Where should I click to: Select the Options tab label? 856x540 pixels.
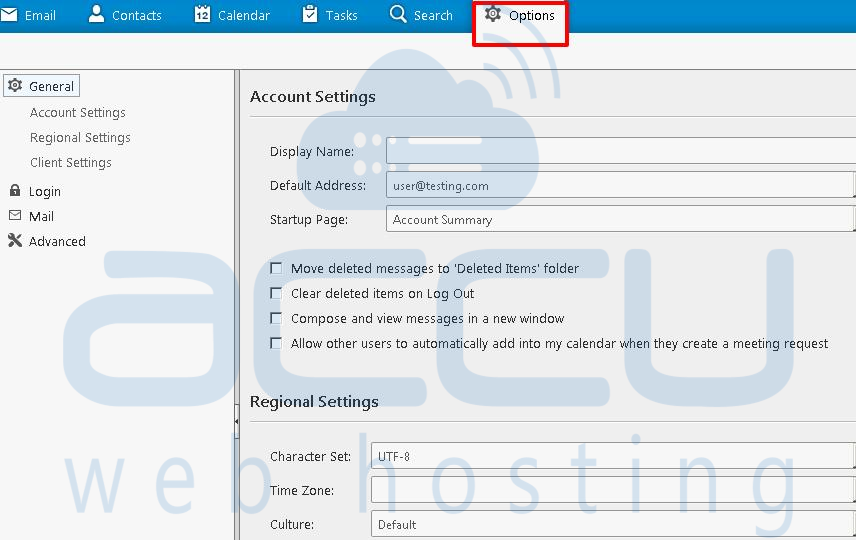click(532, 15)
